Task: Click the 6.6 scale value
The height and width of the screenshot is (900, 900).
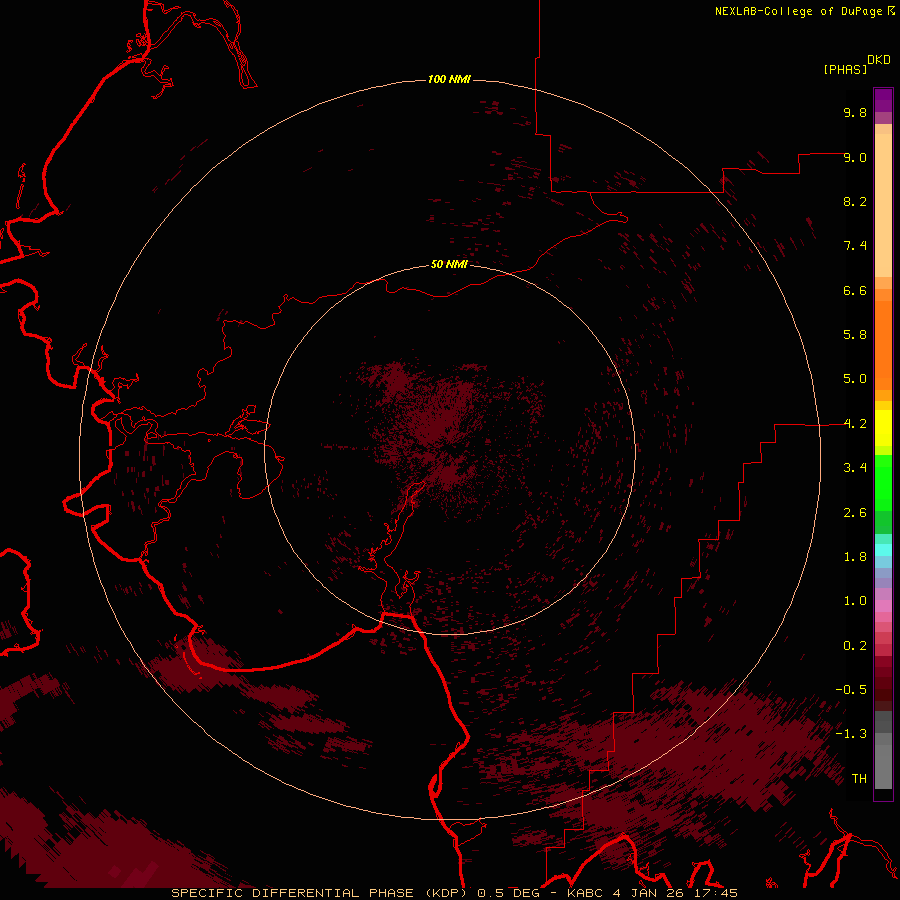Action: [855, 290]
